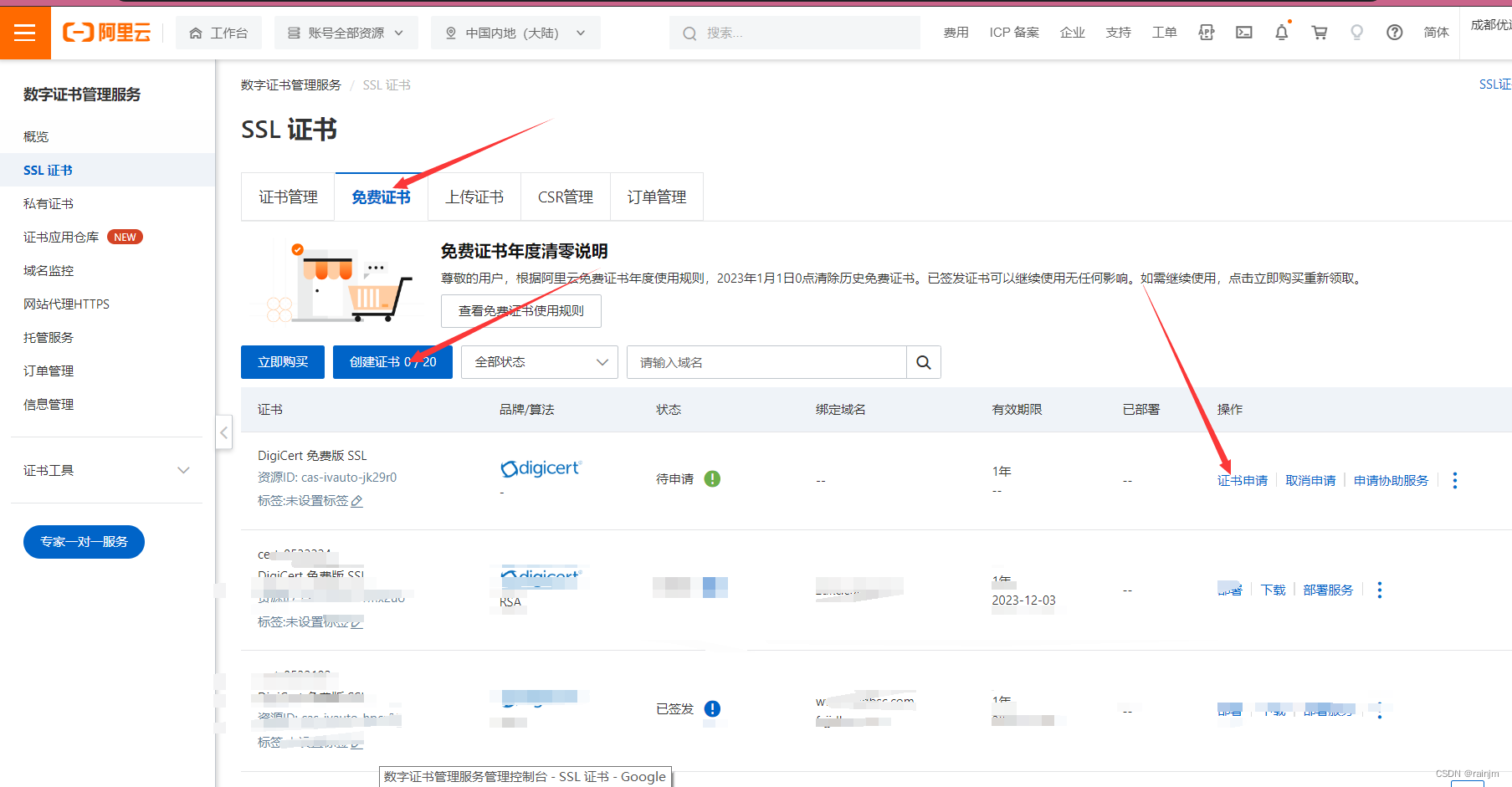Click the API tool icon in the header

click(1206, 33)
